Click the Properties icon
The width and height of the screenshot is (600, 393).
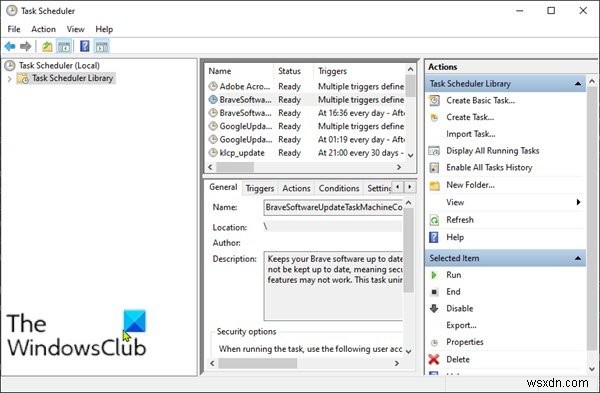click(x=434, y=342)
